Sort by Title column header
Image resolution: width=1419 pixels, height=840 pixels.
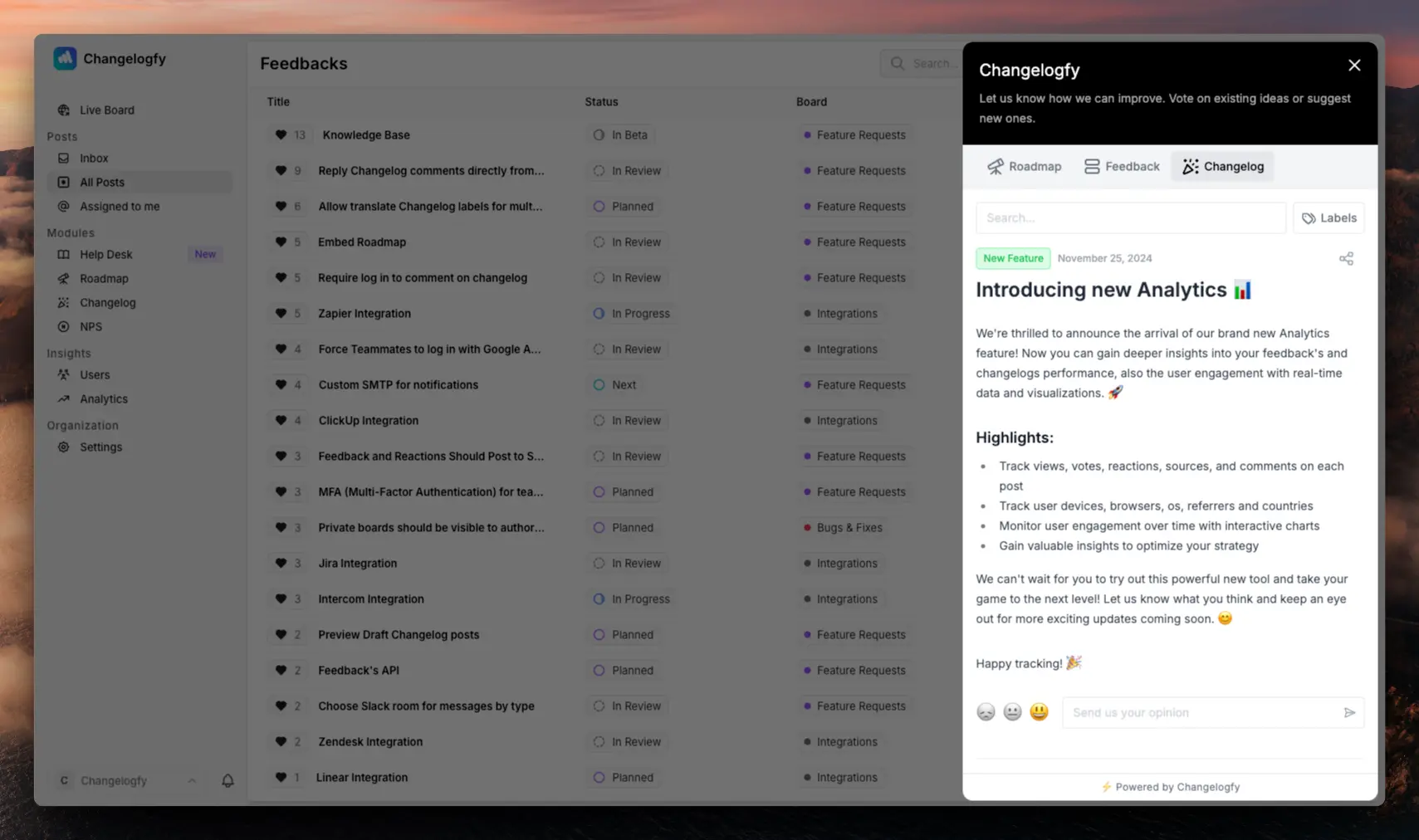pyautogui.click(x=278, y=101)
